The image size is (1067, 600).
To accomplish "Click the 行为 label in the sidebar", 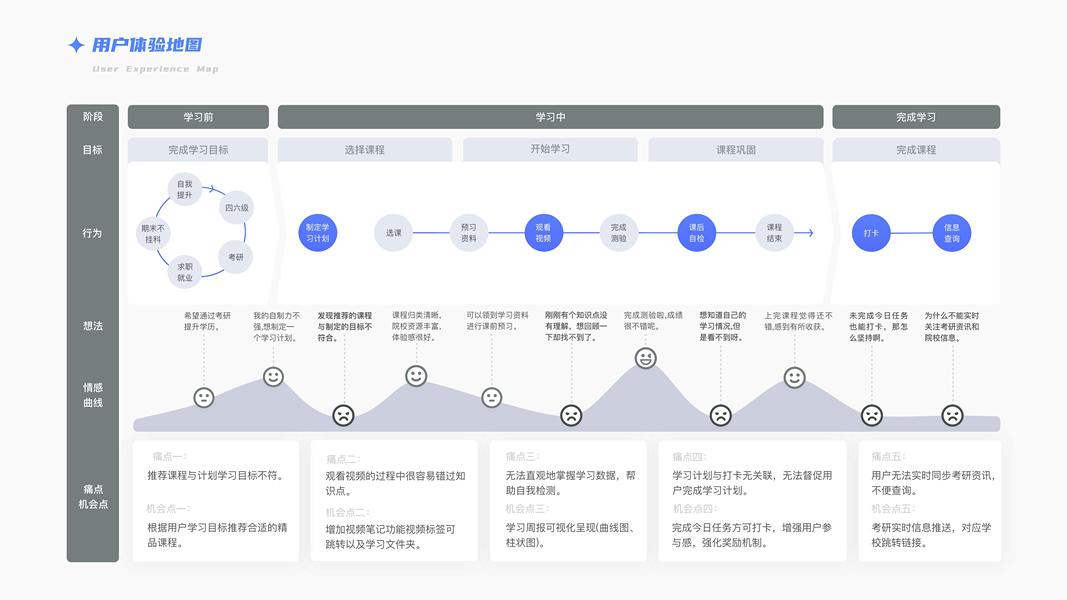I will pos(93,233).
